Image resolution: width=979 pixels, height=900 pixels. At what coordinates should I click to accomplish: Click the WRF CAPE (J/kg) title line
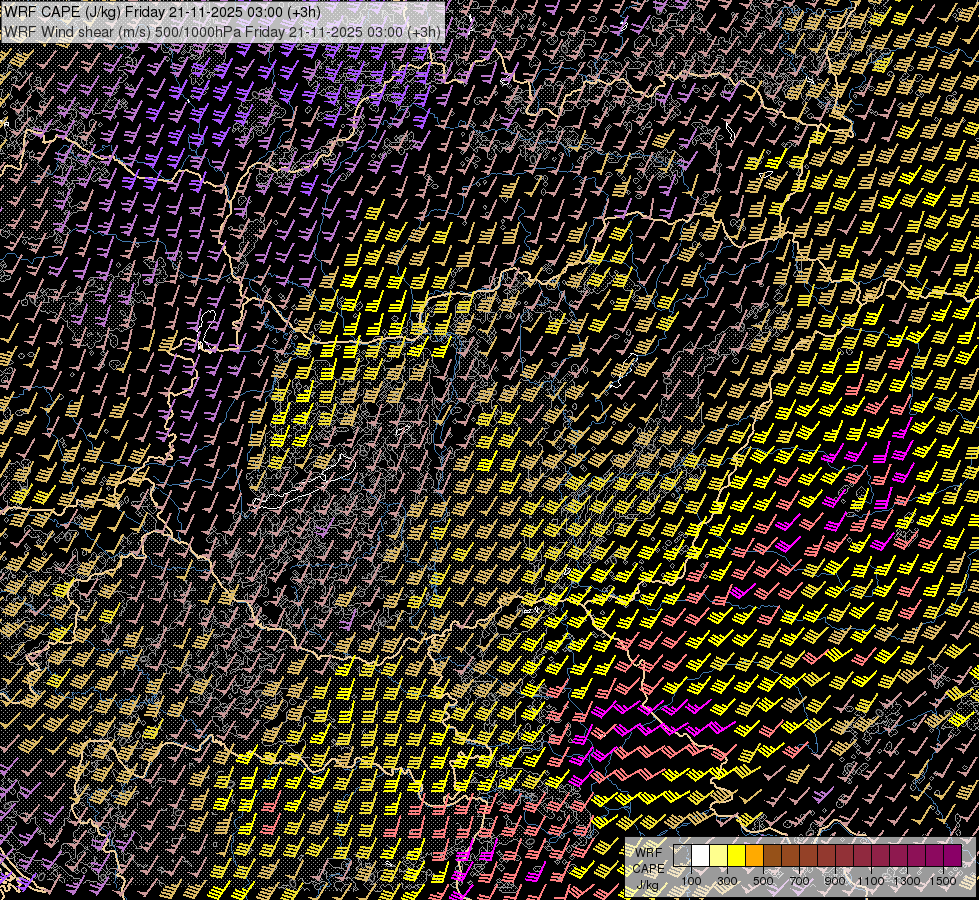click(162, 12)
